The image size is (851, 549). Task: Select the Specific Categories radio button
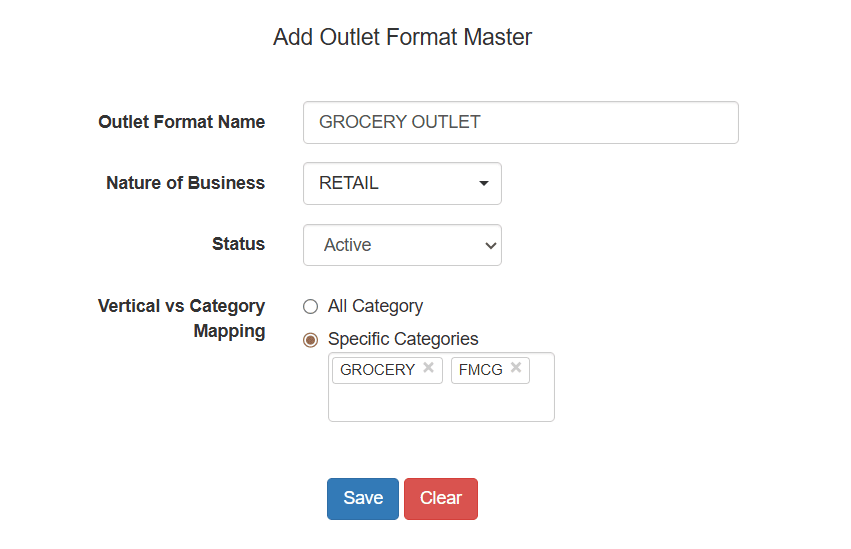click(x=310, y=340)
